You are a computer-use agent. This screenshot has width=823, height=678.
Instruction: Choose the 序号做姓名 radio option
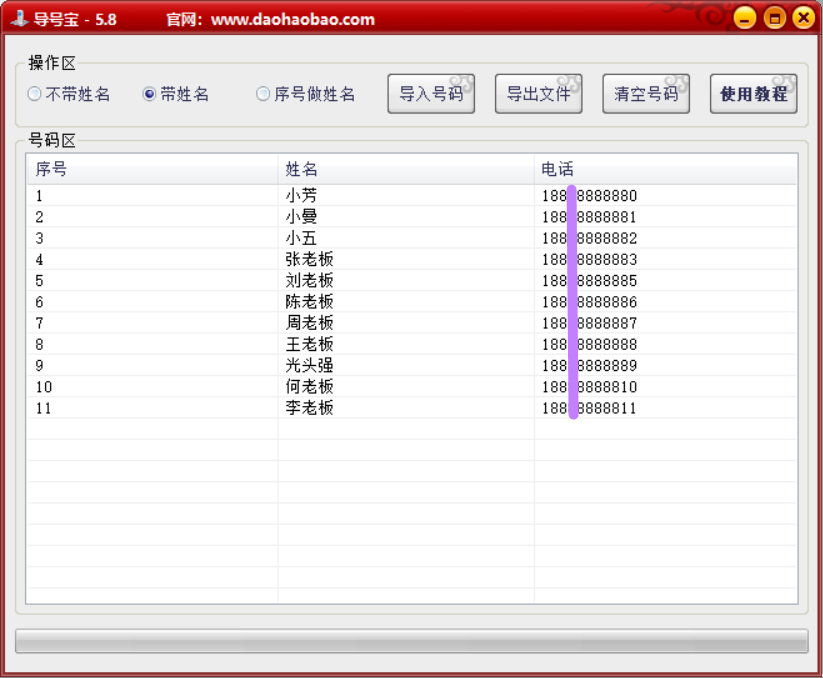coord(263,95)
